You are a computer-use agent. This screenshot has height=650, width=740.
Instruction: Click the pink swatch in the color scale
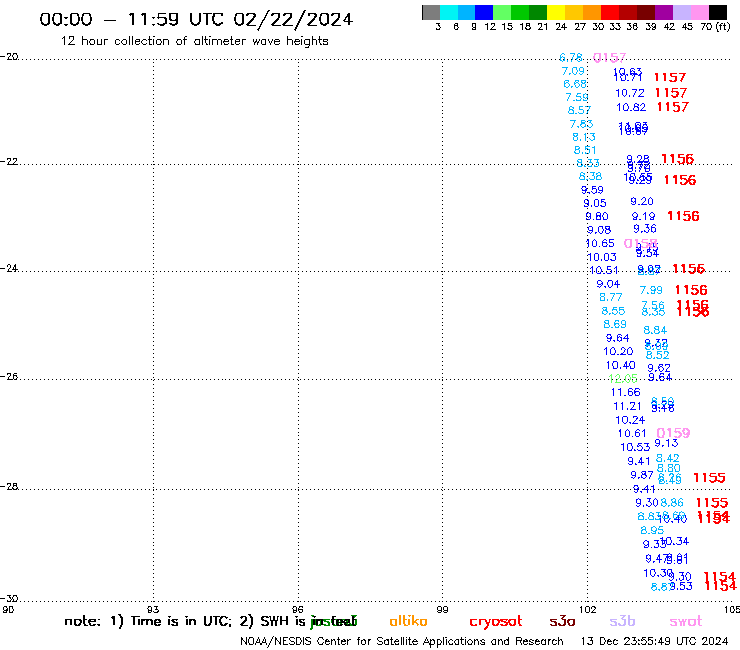click(699, 12)
